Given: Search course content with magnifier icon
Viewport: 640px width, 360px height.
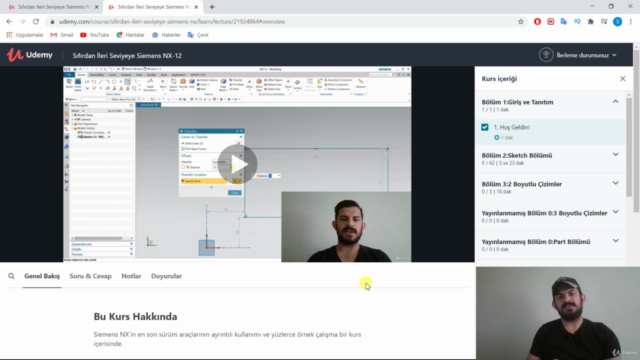Looking at the screenshot, I should [x=11, y=276].
